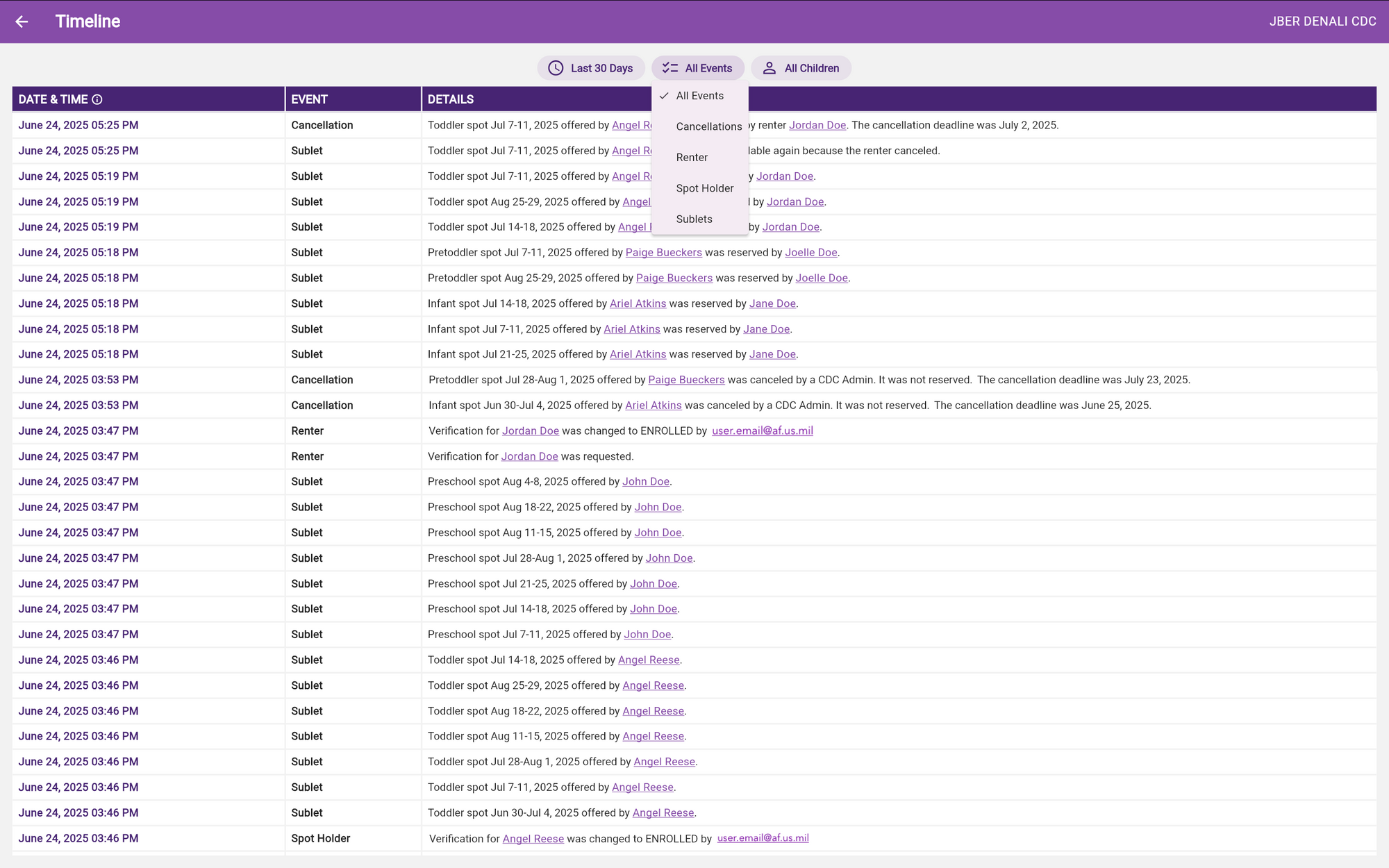Open Paige Bueckers link in Jul 7-11 Pretoddler row

click(664, 253)
